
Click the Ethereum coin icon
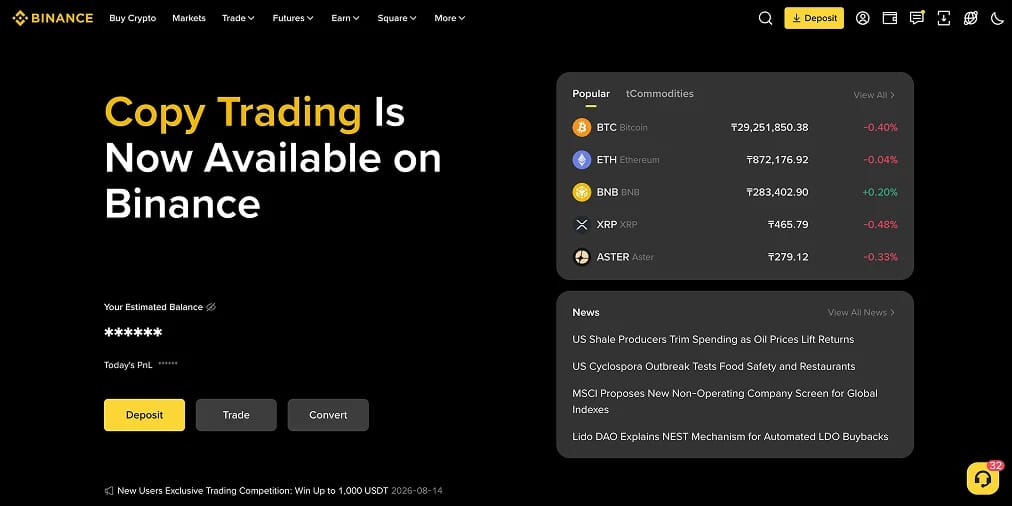pyautogui.click(x=582, y=159)
